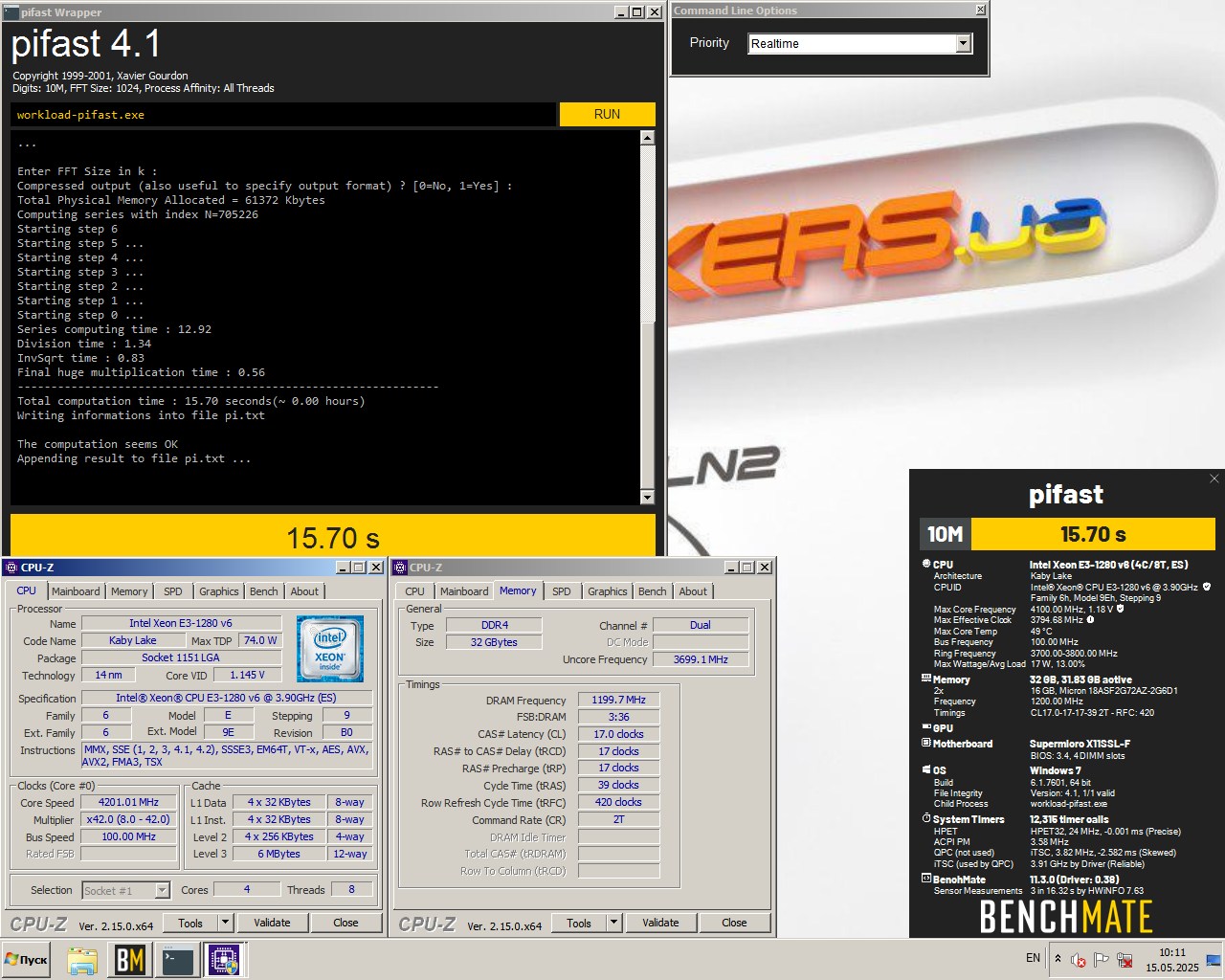This screenshot has height=980, width=1225.
Task: Open the Action Center flag icon
Action: (1102, 959)
